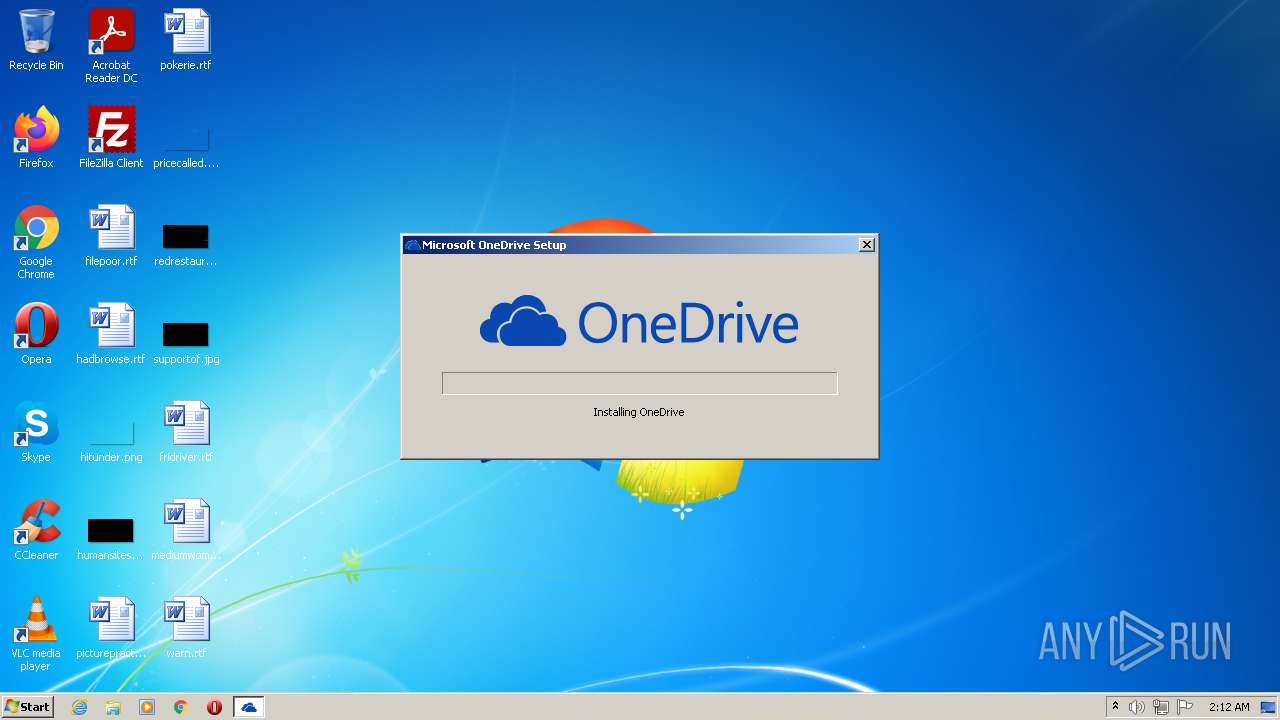Open the volume speaker tray icon
Screen dimensions: 1280x720
pos(1137,707)
